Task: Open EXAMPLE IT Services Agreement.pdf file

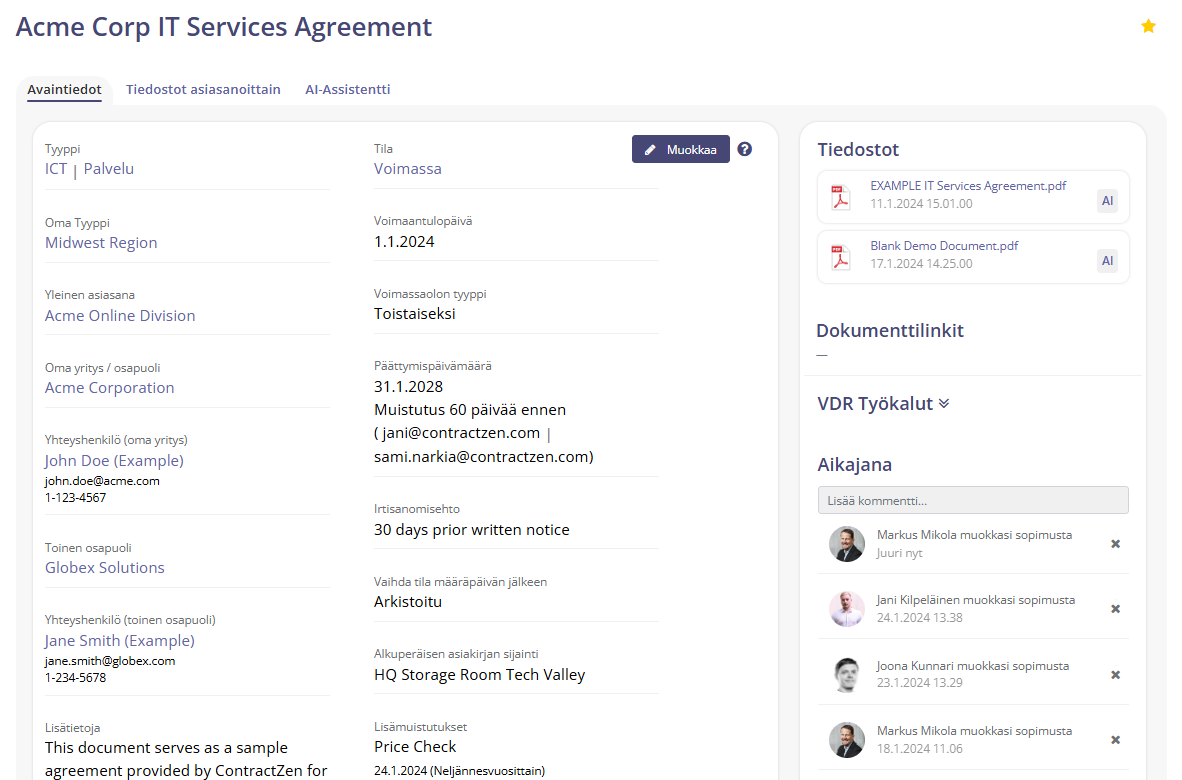Action: pyautogui.click(x=968, y=186)
